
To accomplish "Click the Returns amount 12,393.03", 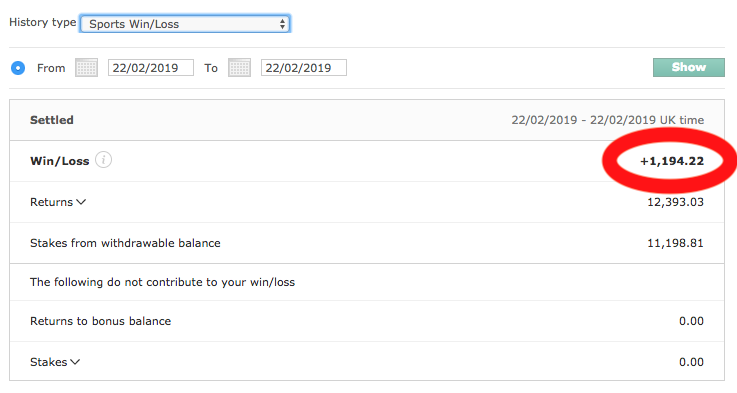I will 675,202.
